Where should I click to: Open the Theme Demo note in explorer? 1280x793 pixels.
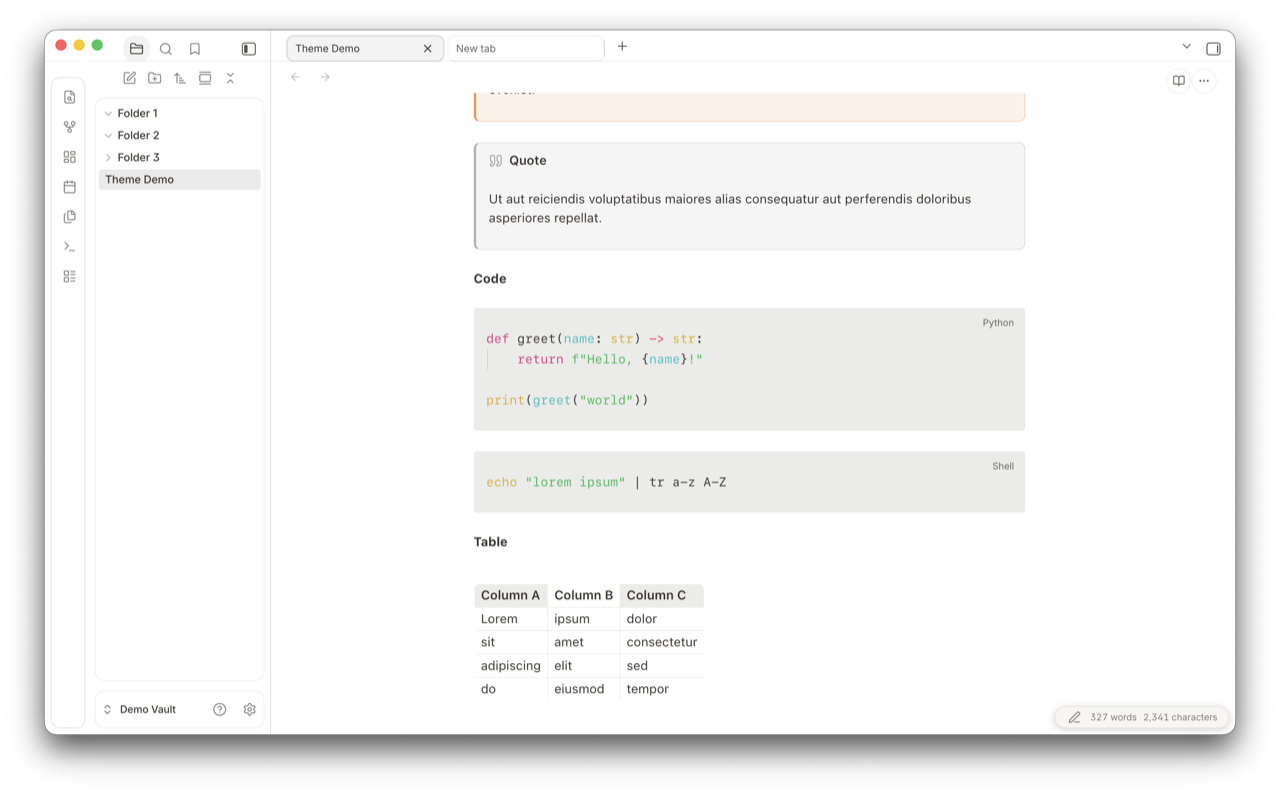[x=180, y=179]
